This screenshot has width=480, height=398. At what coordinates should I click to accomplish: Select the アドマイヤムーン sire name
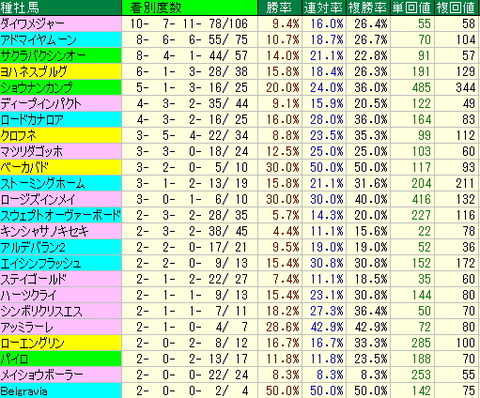39,40
